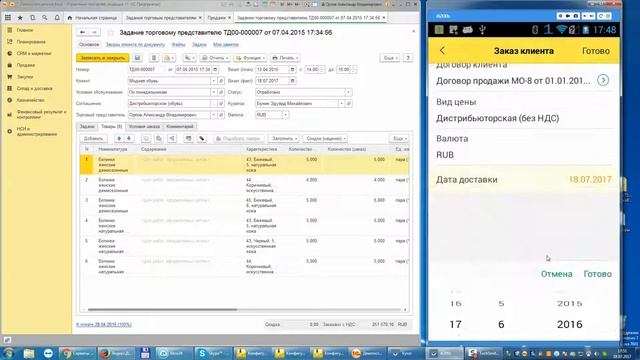
Task: Expand the Валюта RUB dropdown arrow
Action: 285,115
